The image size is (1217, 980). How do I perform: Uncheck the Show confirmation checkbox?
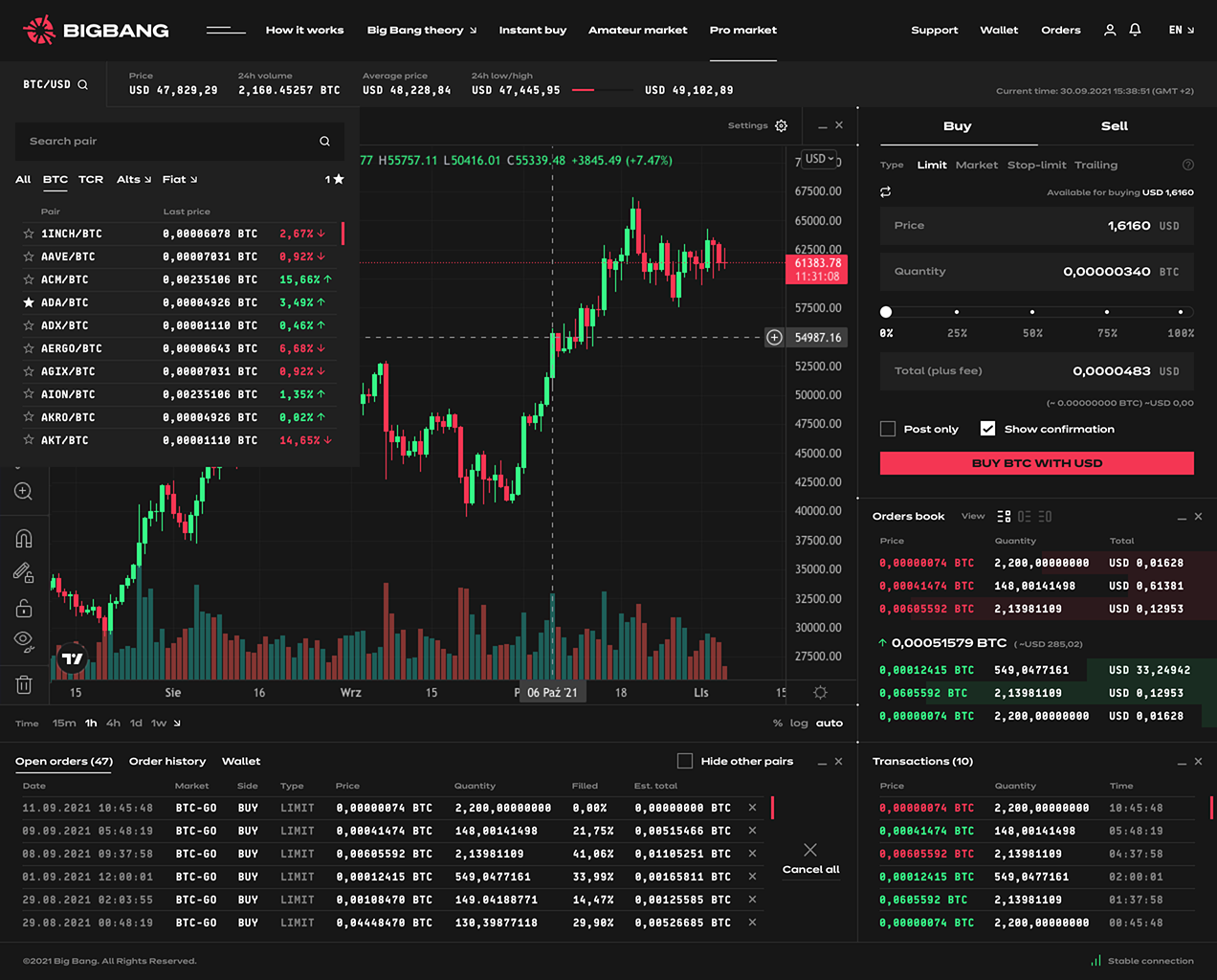click(x=988, y=429)
